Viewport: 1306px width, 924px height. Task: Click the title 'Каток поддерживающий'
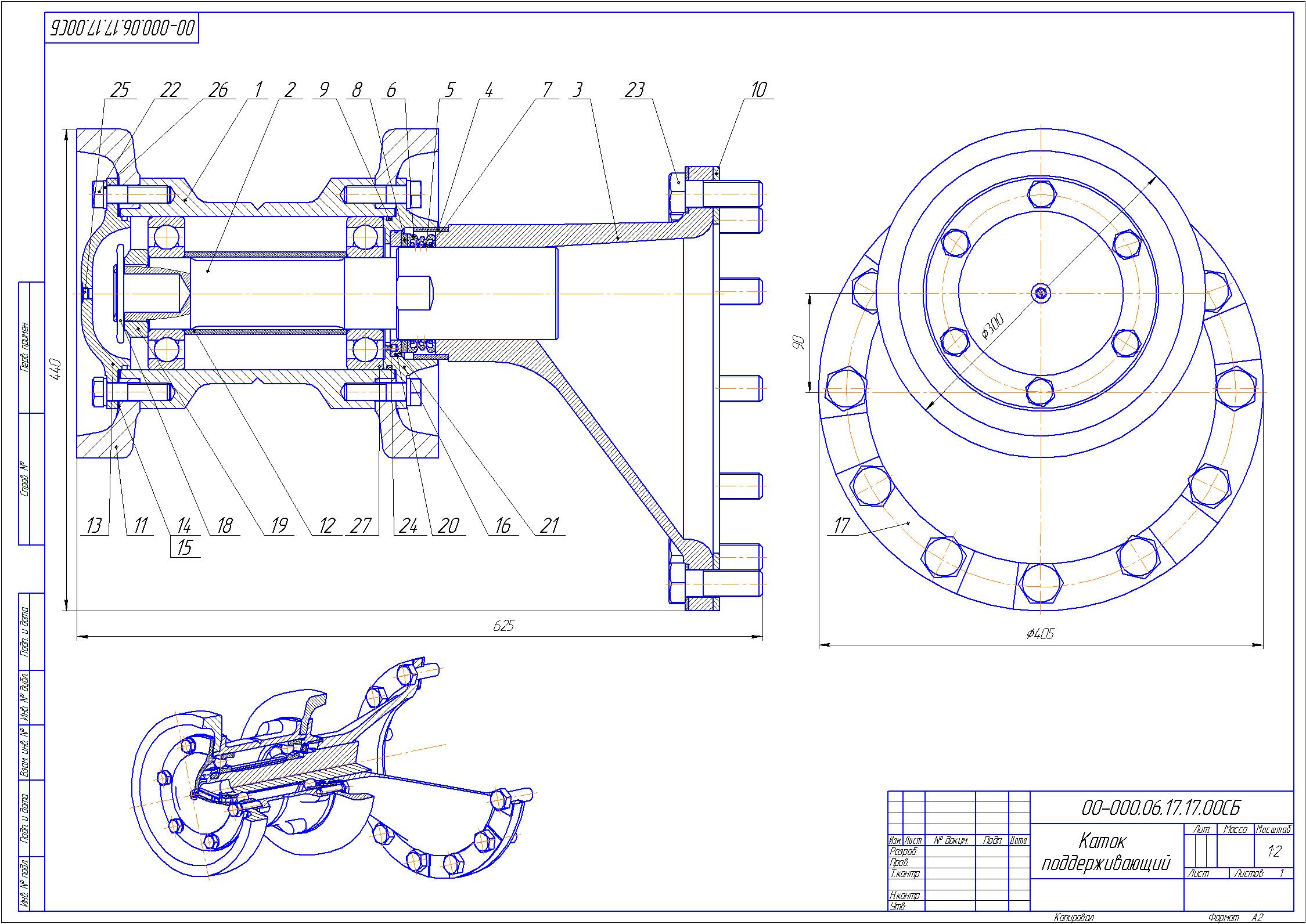click(1105, 853)
